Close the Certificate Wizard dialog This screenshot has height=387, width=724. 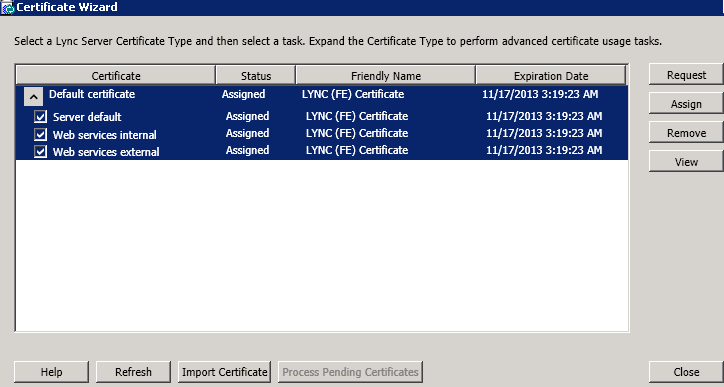pyautogui.click(x=686, y=372)
